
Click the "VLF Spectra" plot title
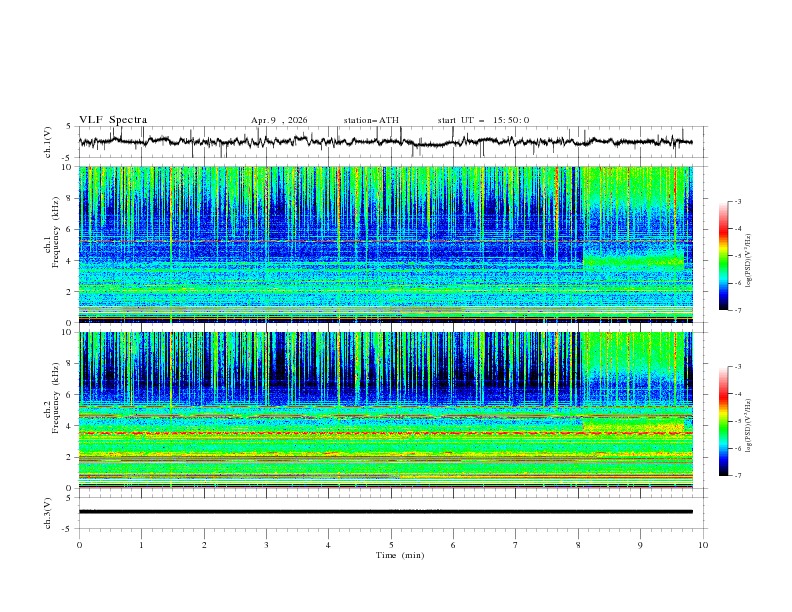click(113, 120)
